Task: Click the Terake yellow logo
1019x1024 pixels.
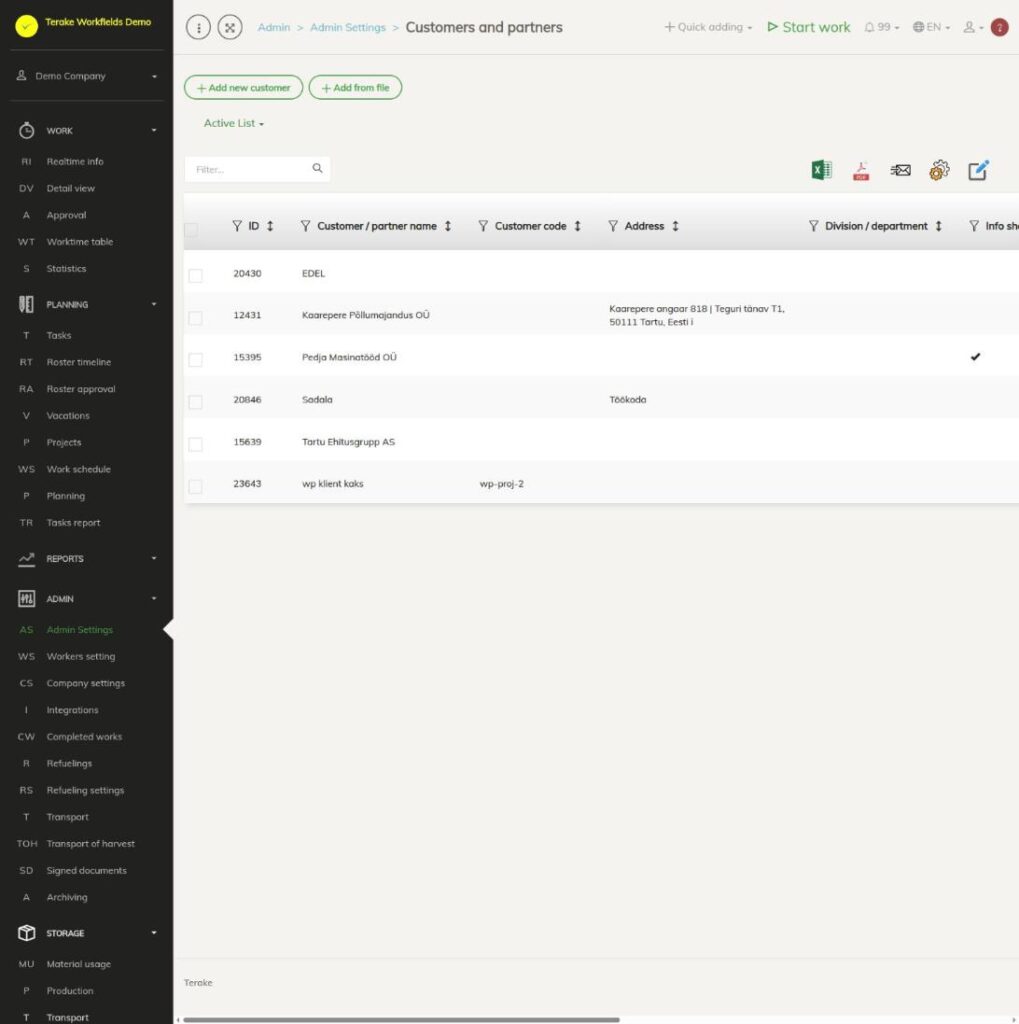Action: click(x=27, y=26)
